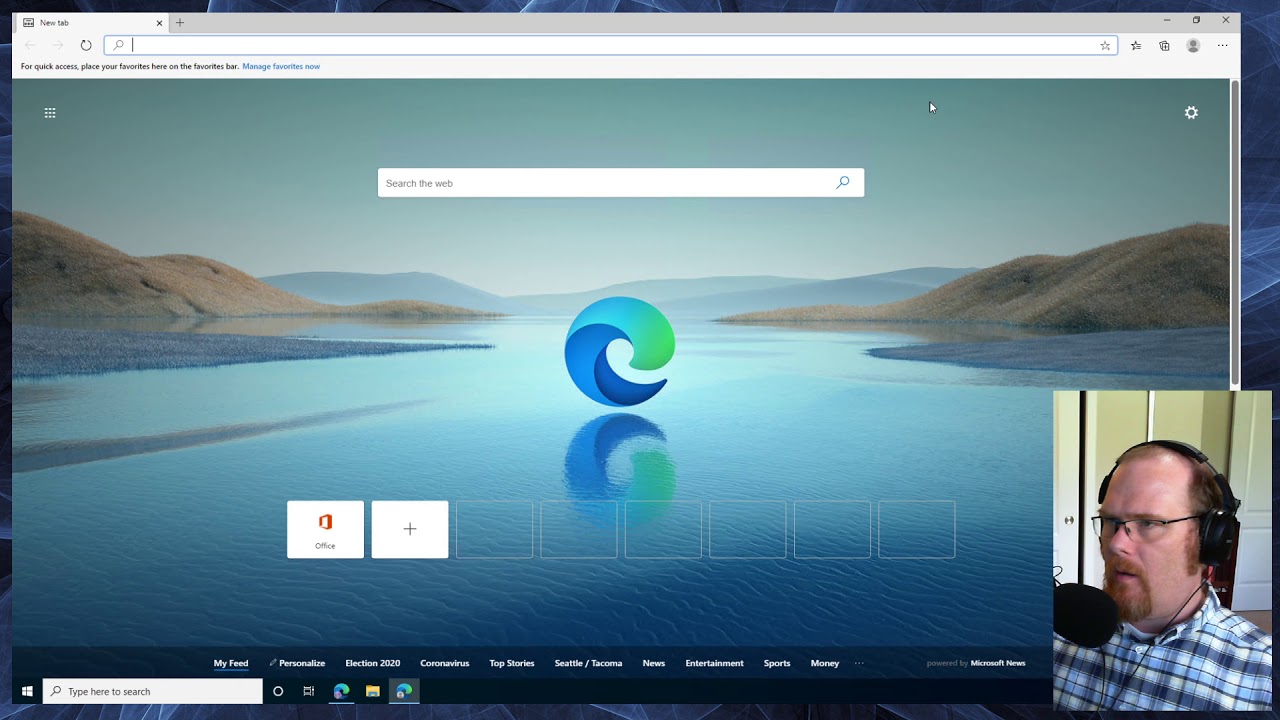
Task: Switch to Entertainment feed tab
Action: tap(714, 663)
